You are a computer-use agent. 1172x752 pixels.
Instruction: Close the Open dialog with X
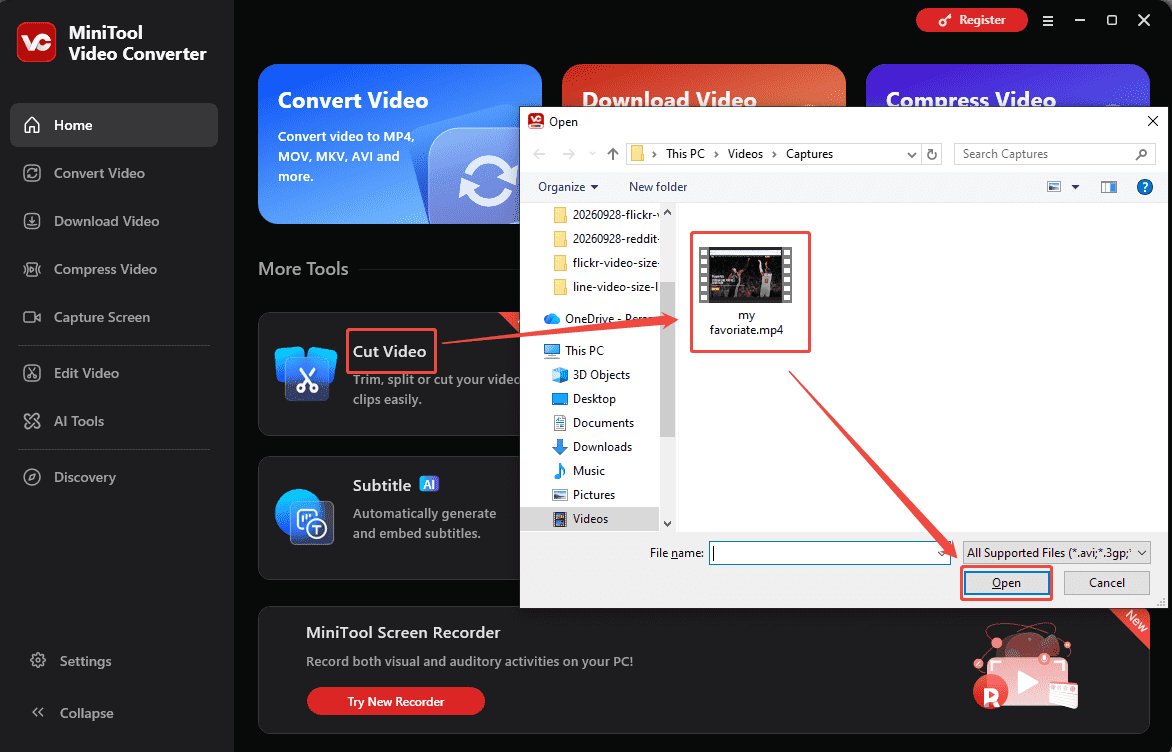(1153, 121)
